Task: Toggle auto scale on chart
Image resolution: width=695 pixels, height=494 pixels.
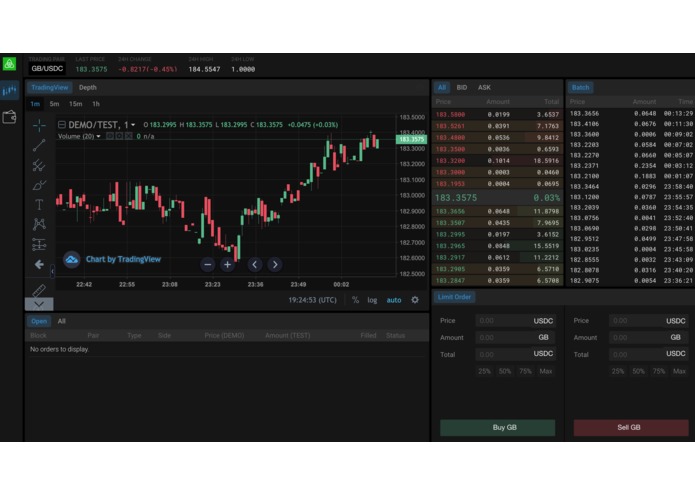Action: [394, 300]
